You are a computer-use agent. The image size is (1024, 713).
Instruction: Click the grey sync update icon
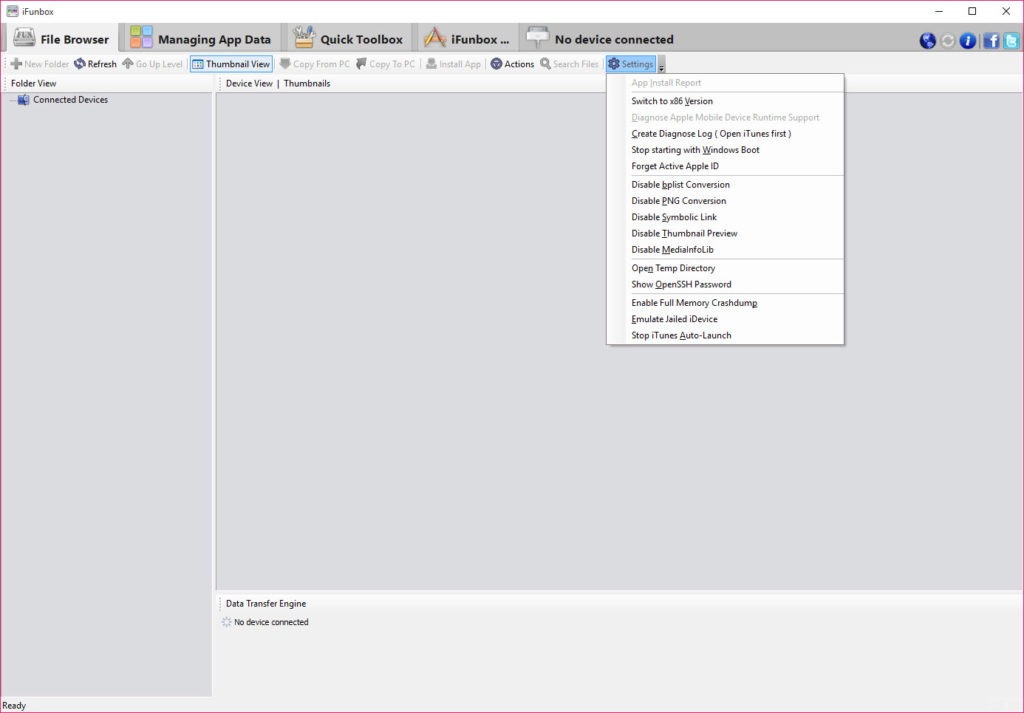pos(948,40)
